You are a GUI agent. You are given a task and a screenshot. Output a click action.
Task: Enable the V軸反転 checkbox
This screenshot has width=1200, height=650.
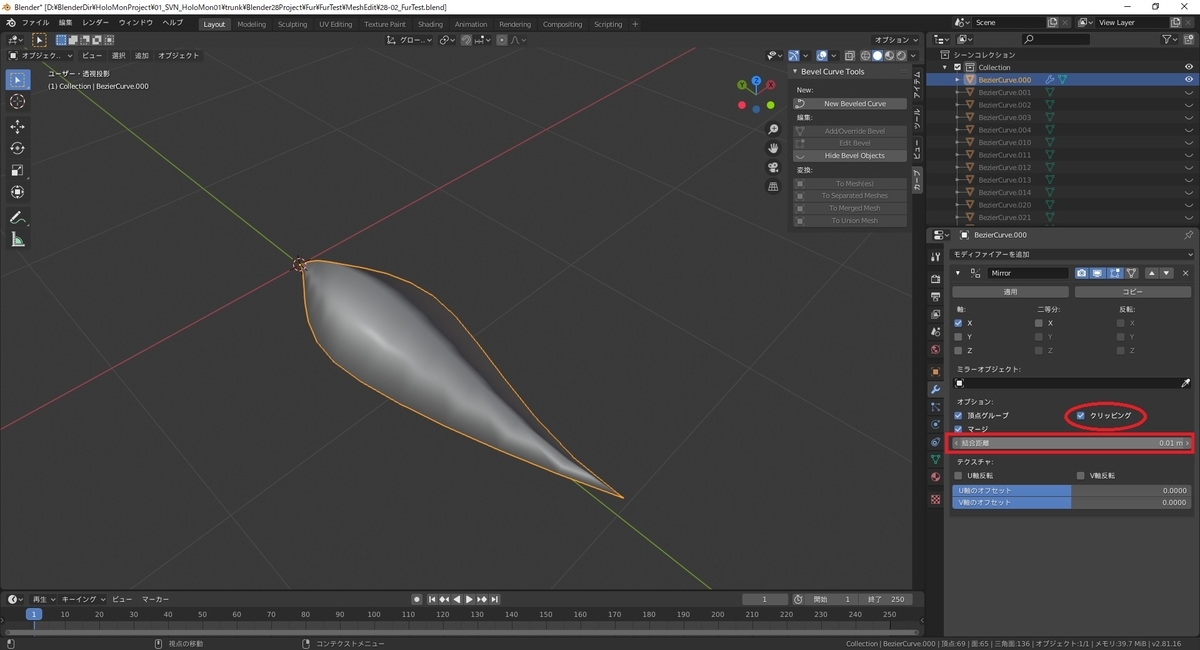tap(1080, 476)
